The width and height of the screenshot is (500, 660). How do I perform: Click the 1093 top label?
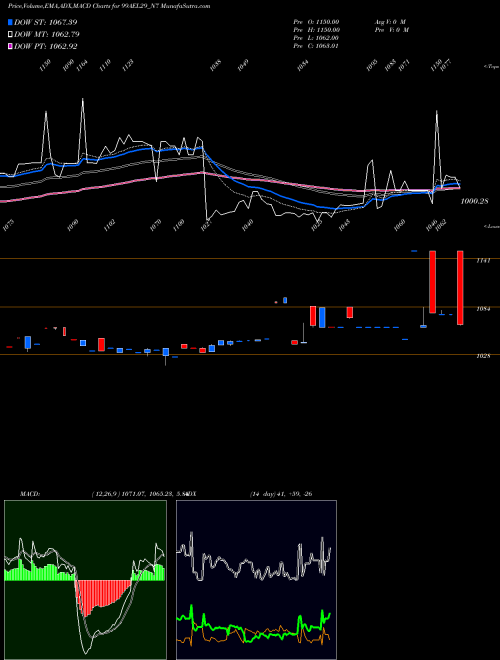(372, 66)
